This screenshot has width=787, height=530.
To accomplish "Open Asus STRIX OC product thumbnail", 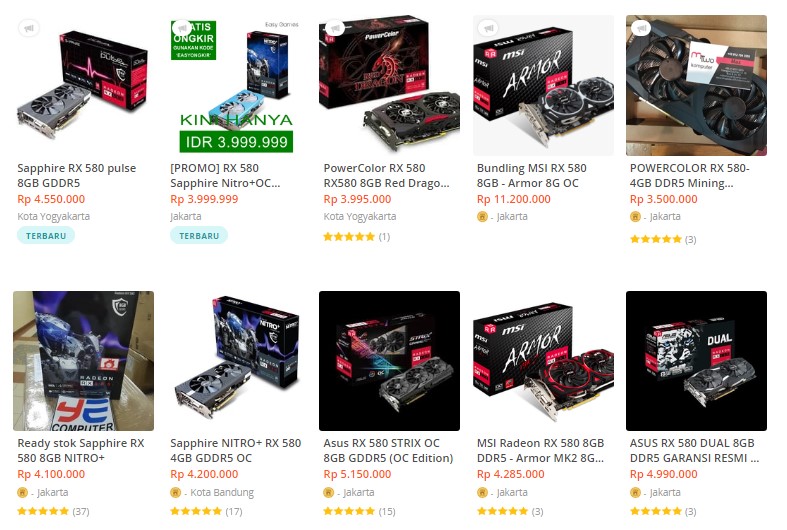I will point(389,361).
